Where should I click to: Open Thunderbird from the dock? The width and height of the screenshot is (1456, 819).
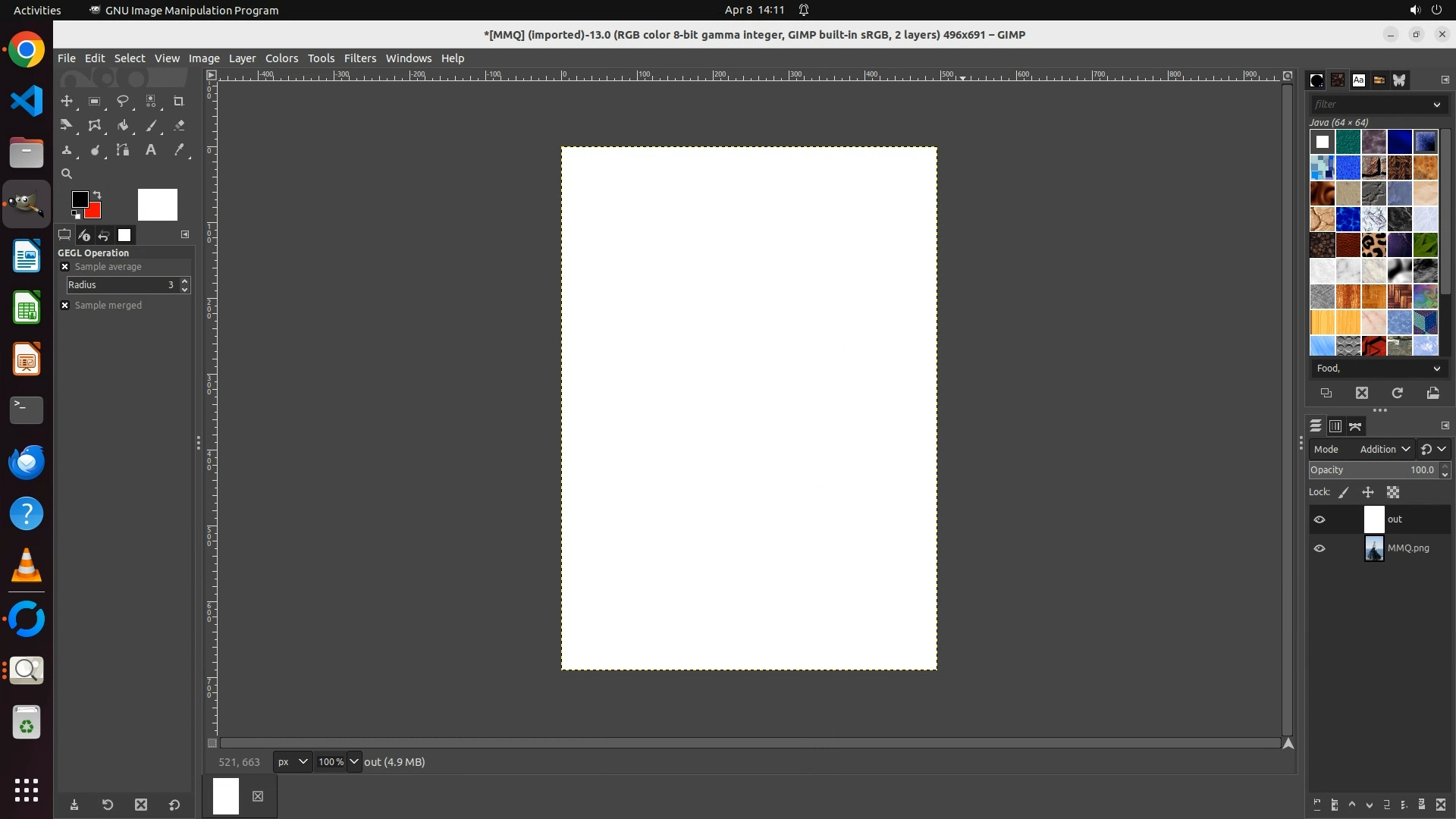(27, 463)
